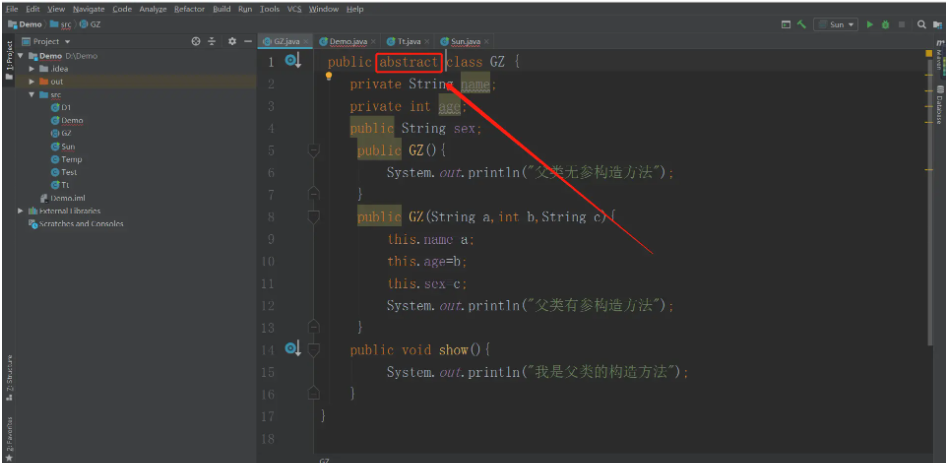Fold the parameterized constructor at line 8

[313, 216]
